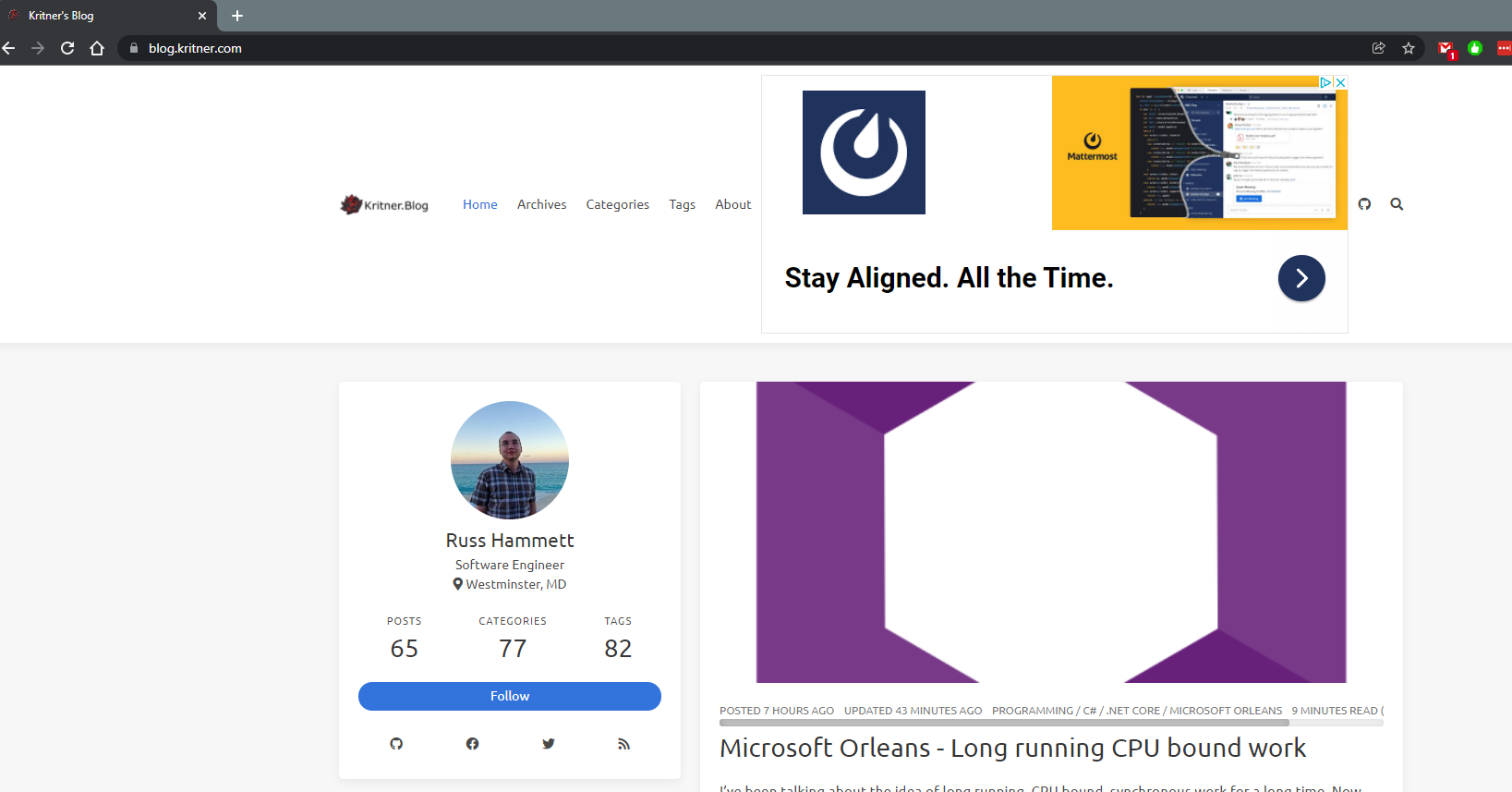Click the GitHub icon in the header
The height and width of the screenshot is (792, 1512).
1364,204
